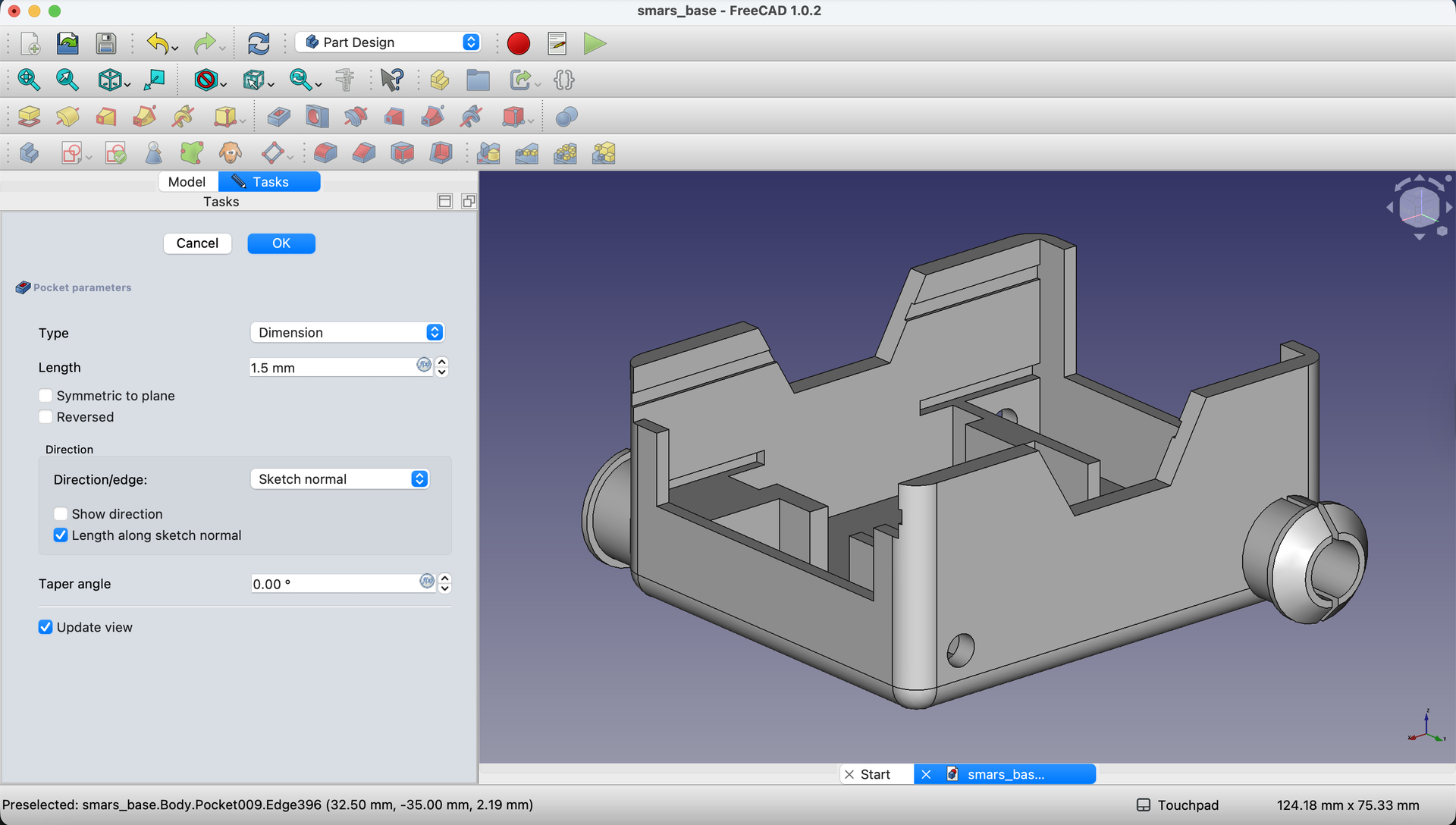Switch to the Start document tab
This screenshot has height=825, width=1456.
point(876,774)
